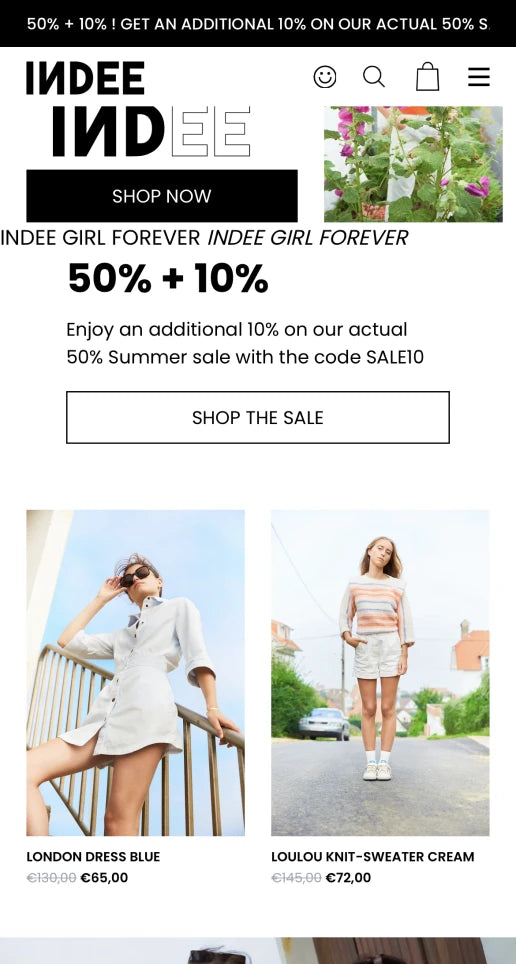
Task: Open the LOULOU KNIT-SWEATER CREAM title link
Action: [x=373, y=856]
